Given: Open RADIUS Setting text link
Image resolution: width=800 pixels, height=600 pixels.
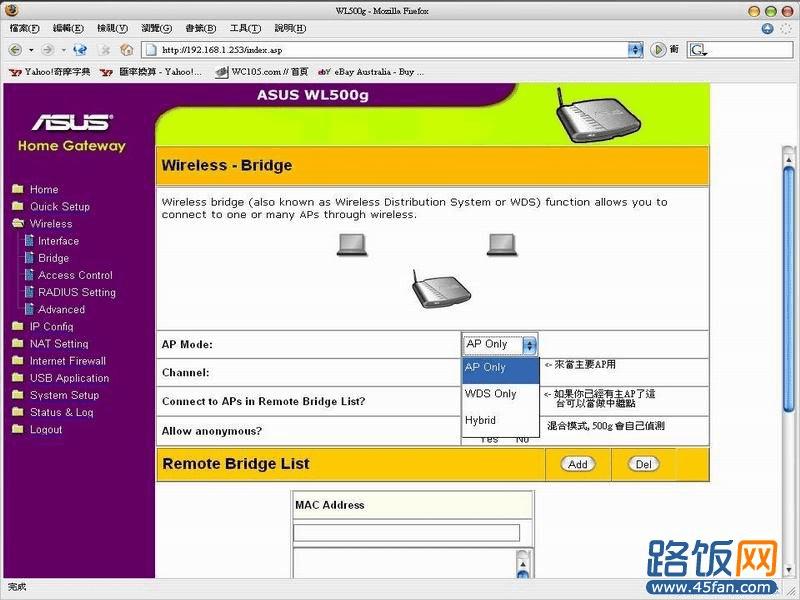Looking at the screenshot, I should 77,292.
